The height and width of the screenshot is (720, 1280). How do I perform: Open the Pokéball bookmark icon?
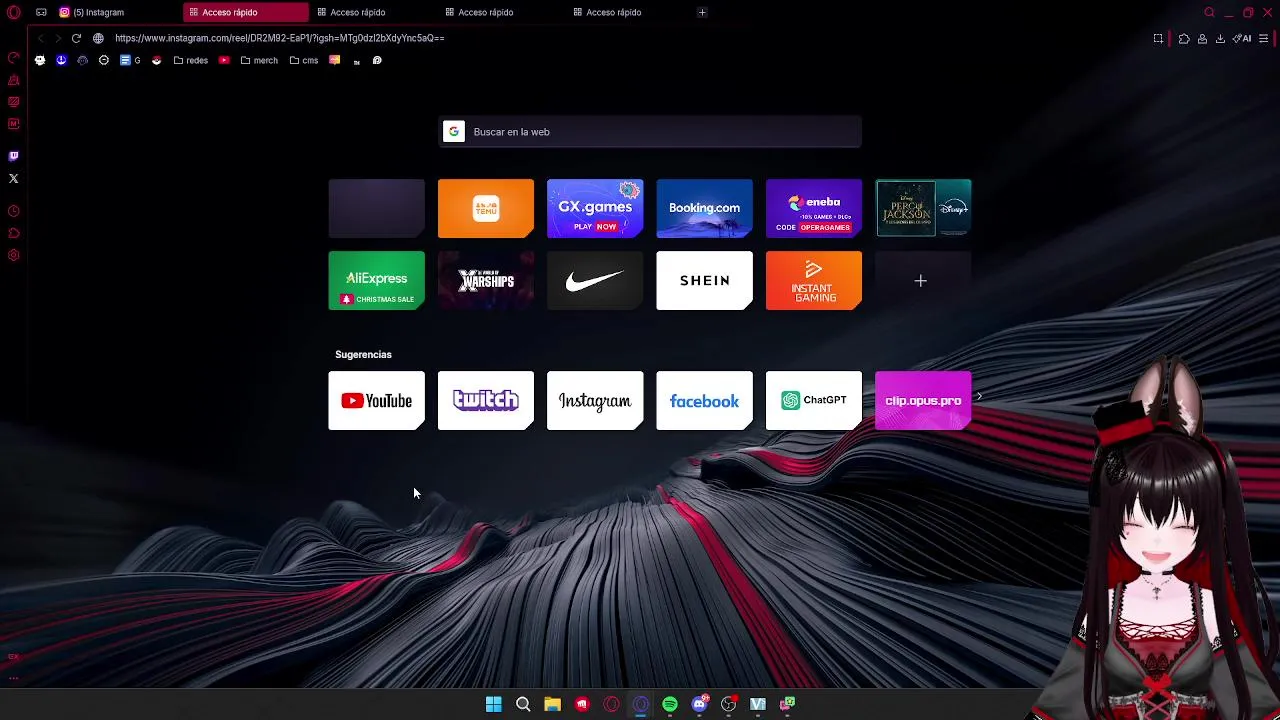156,60
